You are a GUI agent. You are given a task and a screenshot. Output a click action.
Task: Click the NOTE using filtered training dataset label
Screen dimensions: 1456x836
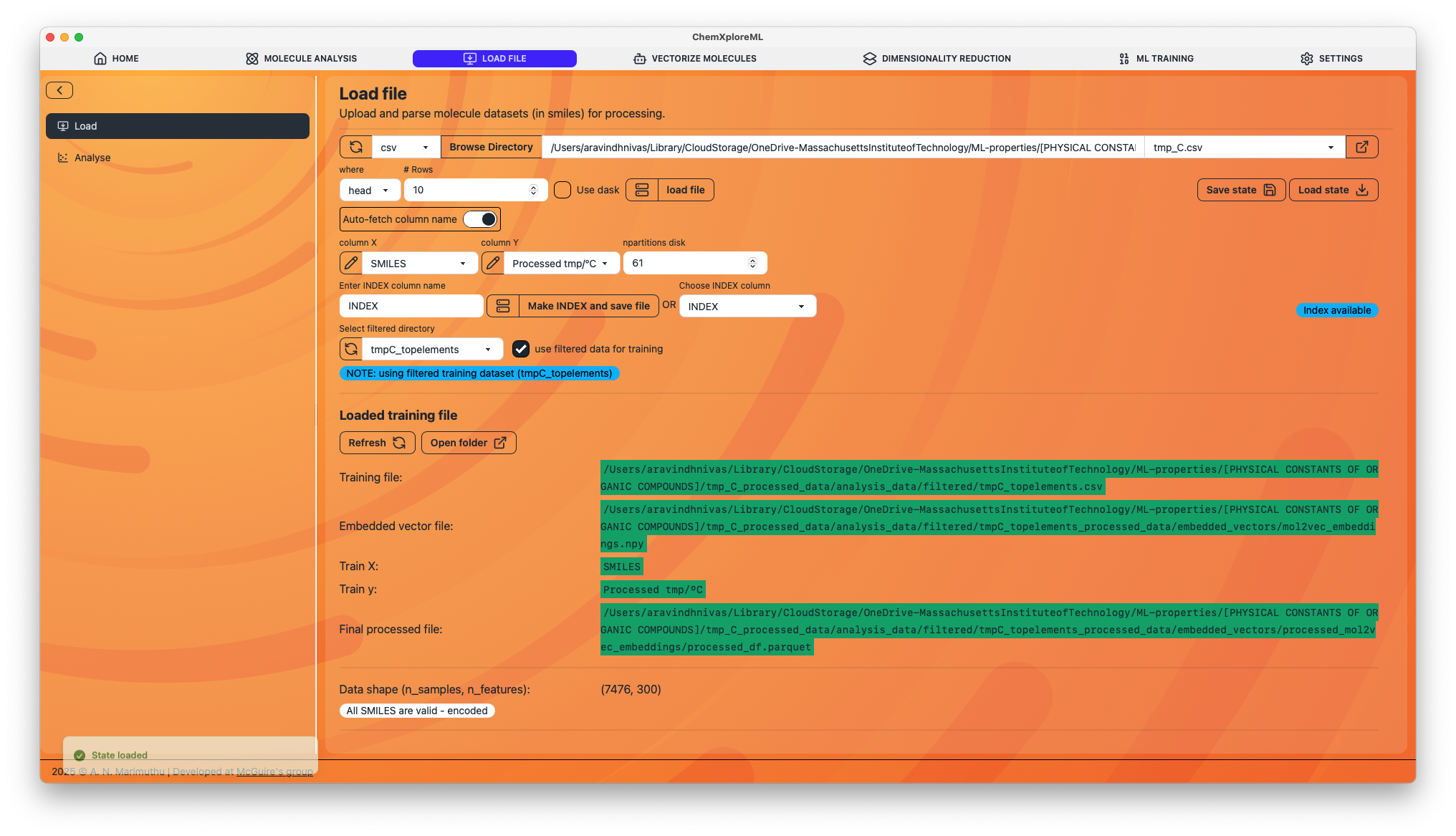479,373
